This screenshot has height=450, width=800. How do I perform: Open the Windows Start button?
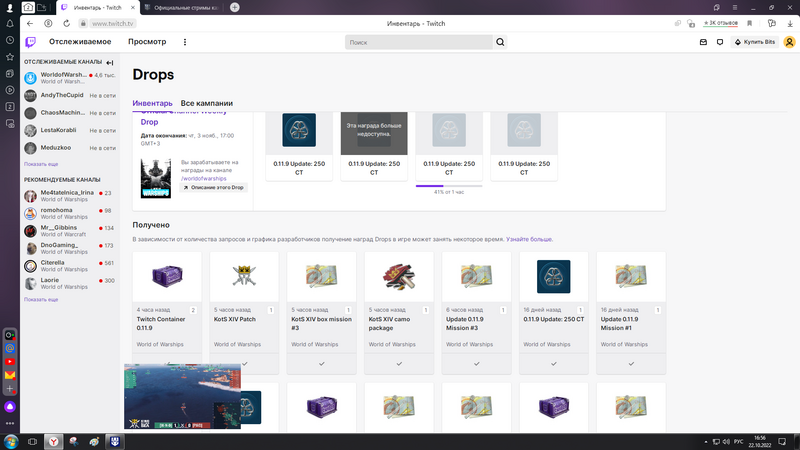[x=11, y=441]
